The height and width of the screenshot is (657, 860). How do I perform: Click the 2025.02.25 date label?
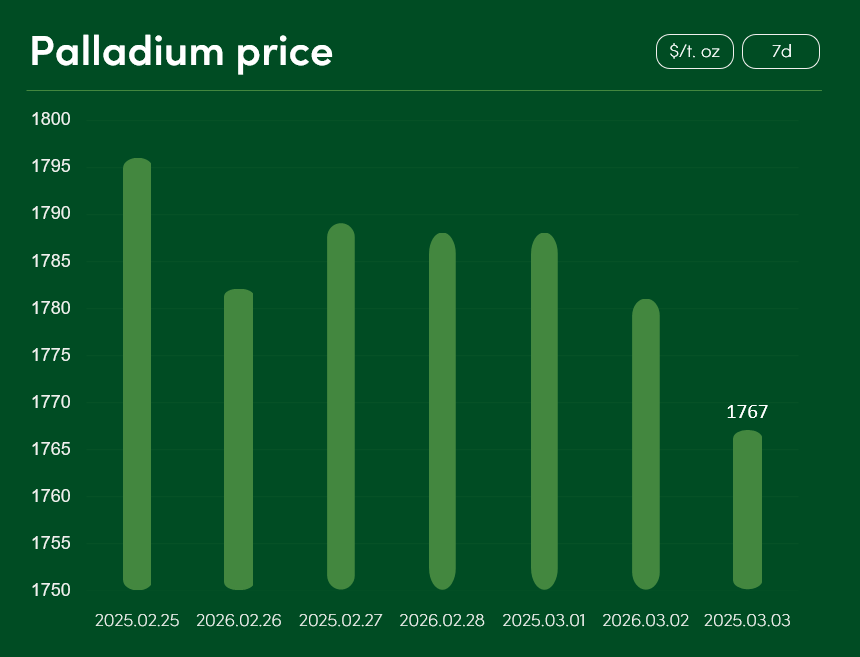(137, 621)
